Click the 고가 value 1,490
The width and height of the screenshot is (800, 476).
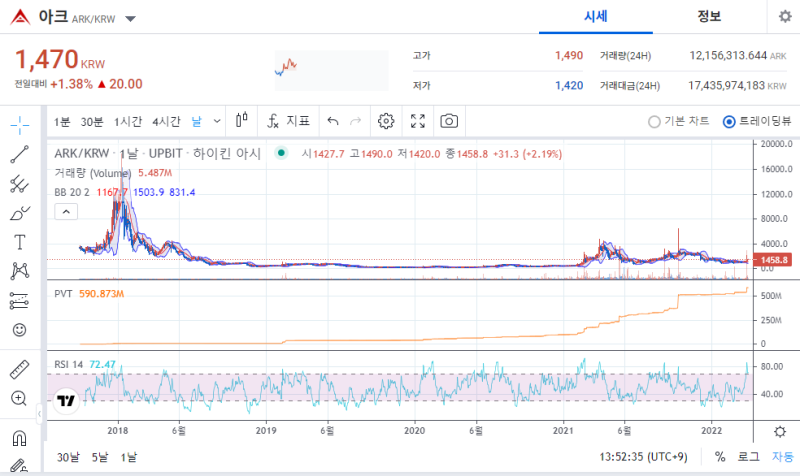pyautogui.click(x=569, y=56)
